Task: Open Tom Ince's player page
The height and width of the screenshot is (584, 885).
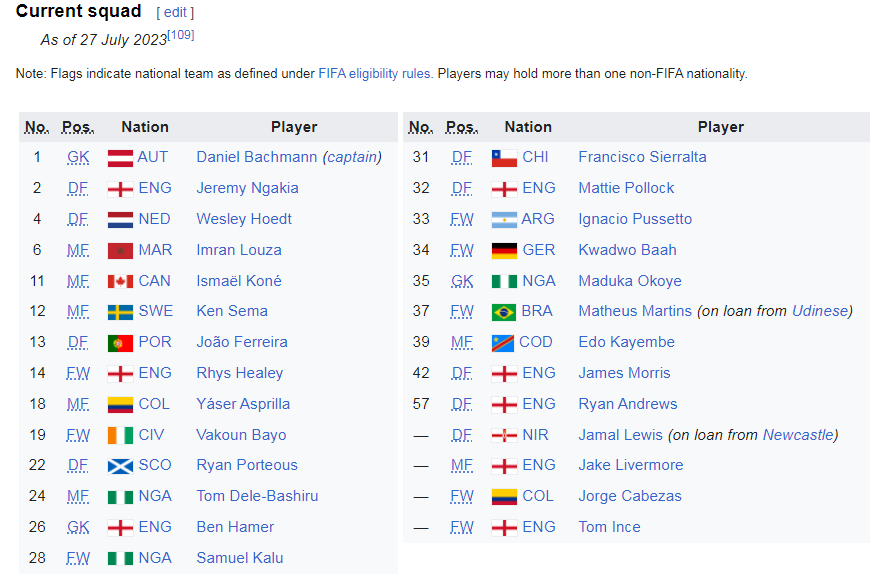Action: (x=609, y=527)
